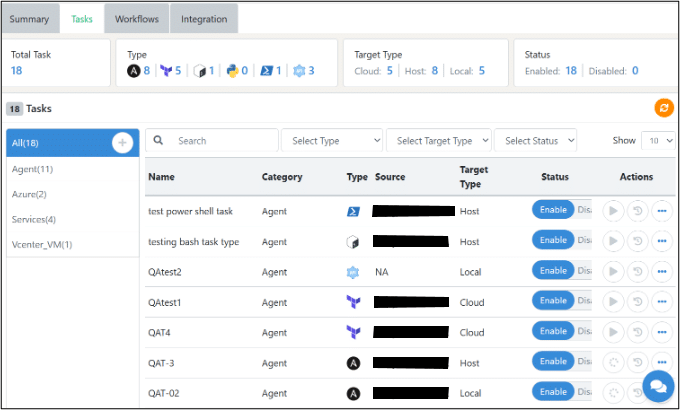
Task: Run the testing bash task type
Action: click(x=613, y=241)
